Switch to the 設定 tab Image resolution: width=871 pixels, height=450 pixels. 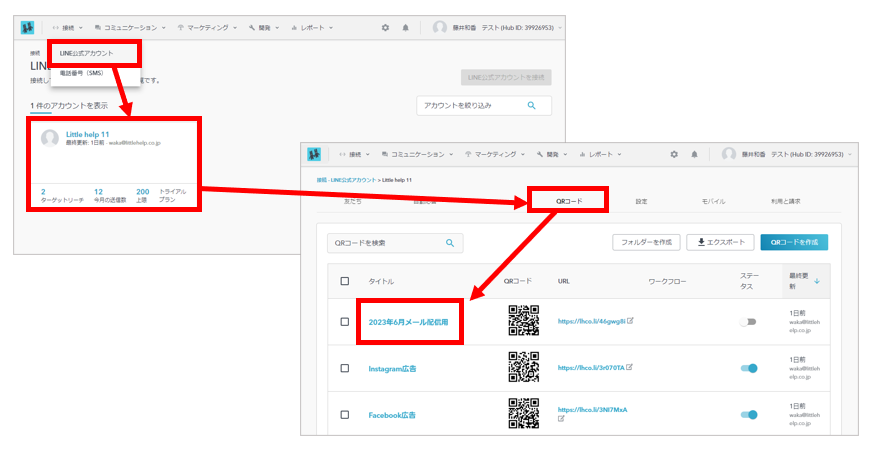pyautogui.click(x=641, y=201)
